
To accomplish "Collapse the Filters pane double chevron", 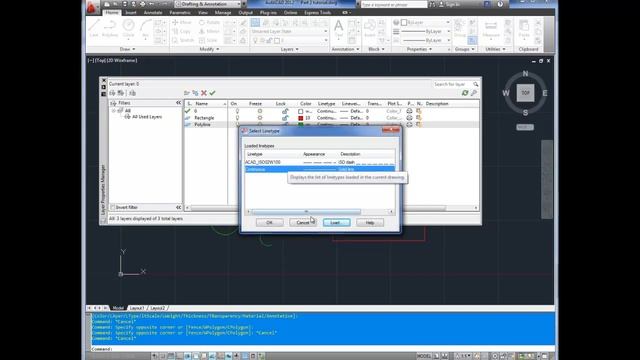I will coord(178,103).
